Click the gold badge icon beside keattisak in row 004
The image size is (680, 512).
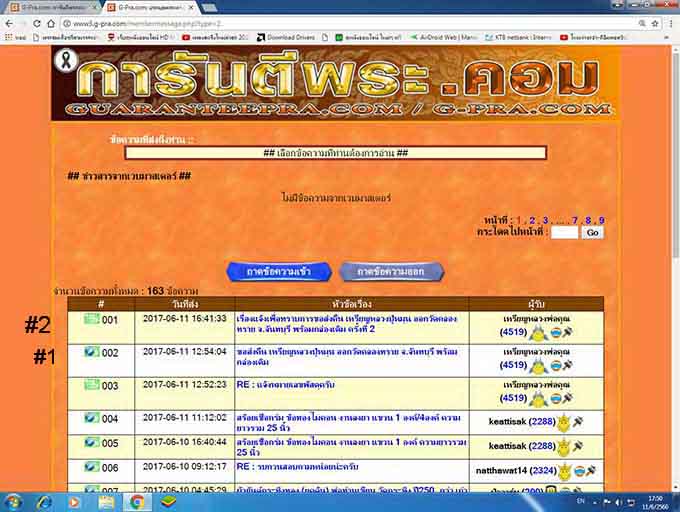(x=562, y=422)
